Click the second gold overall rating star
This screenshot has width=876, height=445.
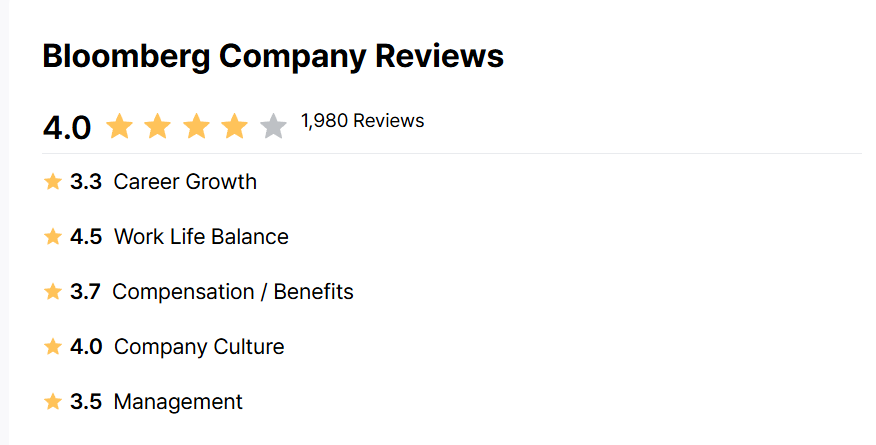158,126
